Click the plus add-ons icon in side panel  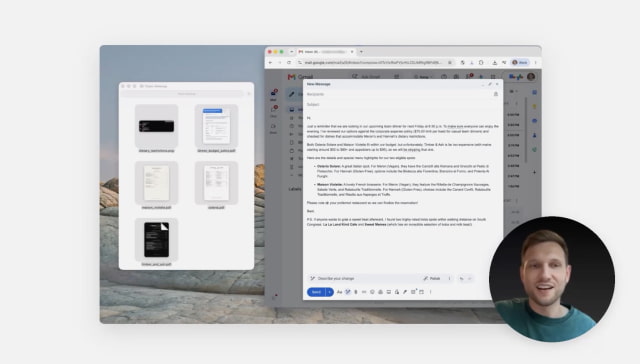coord(535,172)
